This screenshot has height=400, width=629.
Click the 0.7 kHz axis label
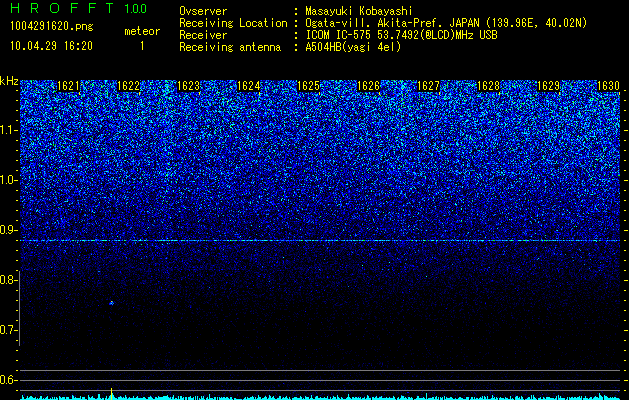pos(7,330)
